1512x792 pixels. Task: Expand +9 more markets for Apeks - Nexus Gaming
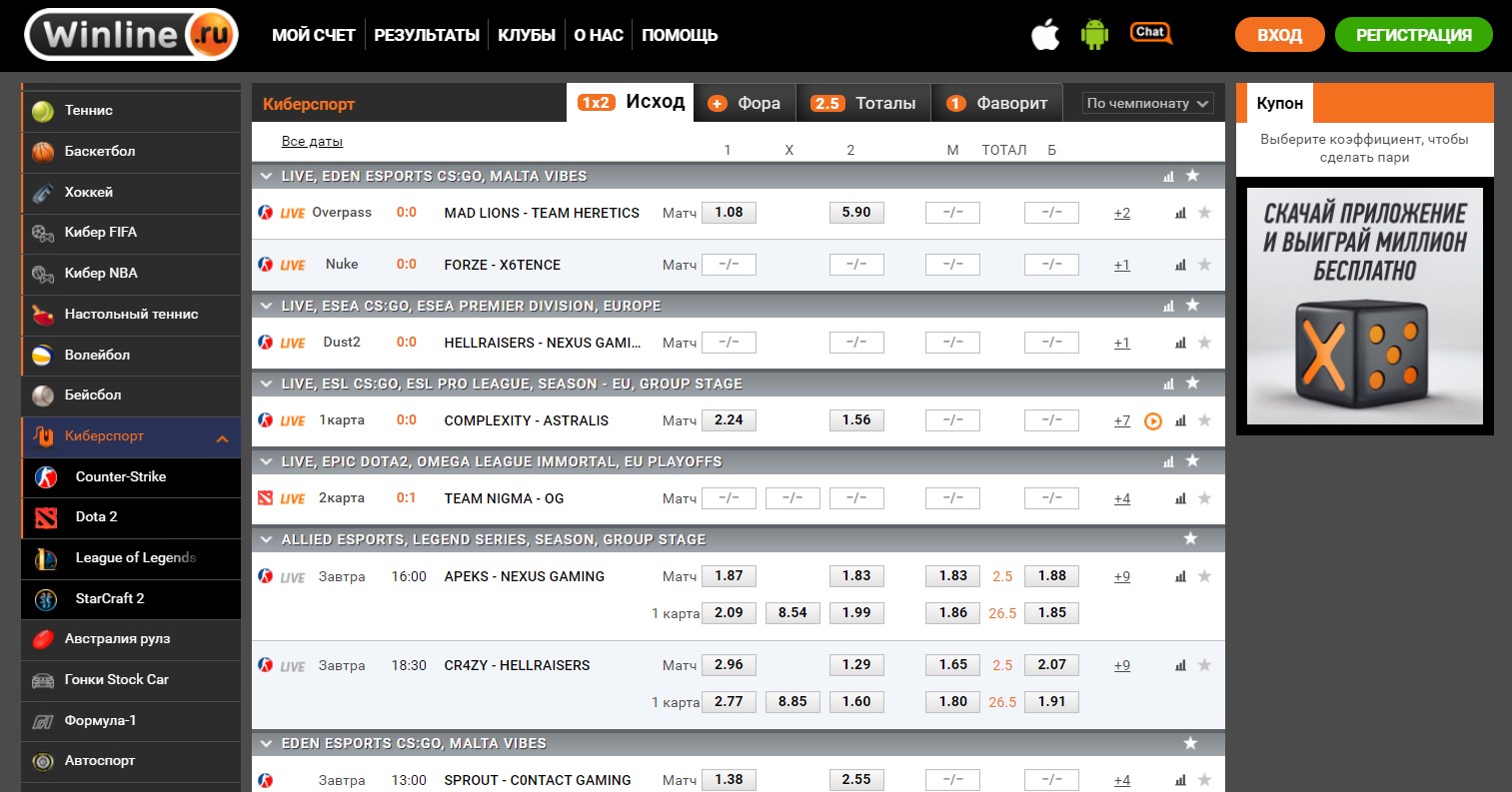(x=1122, y=576)
